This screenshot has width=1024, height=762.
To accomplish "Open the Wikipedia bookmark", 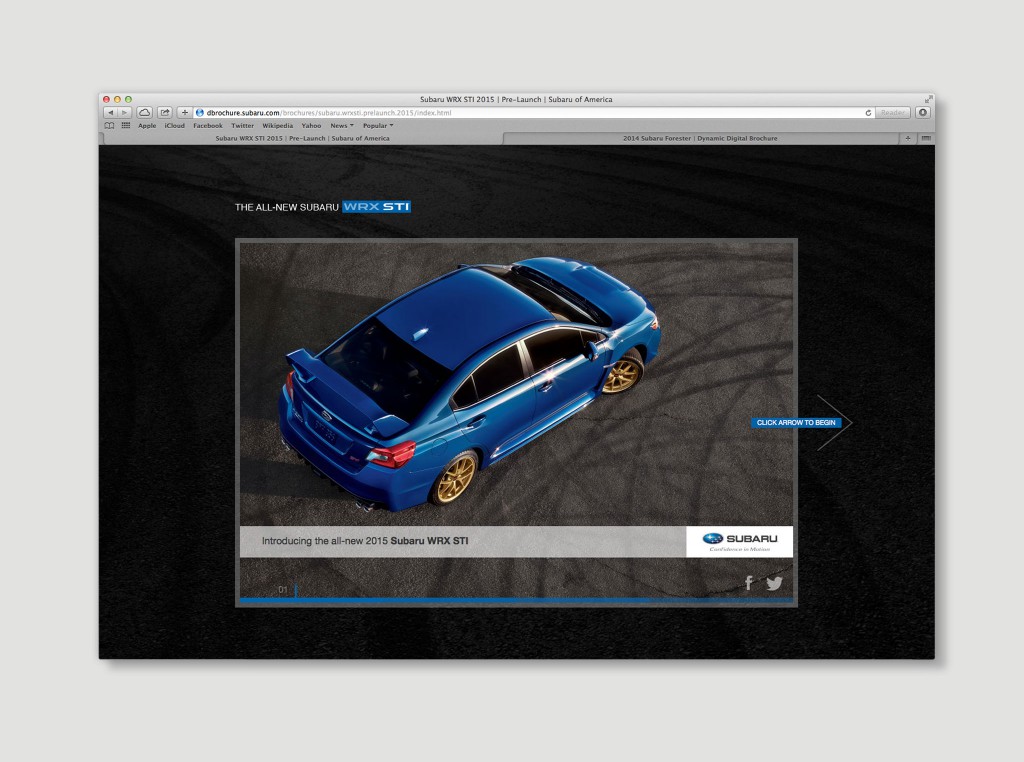I will 278,125.
